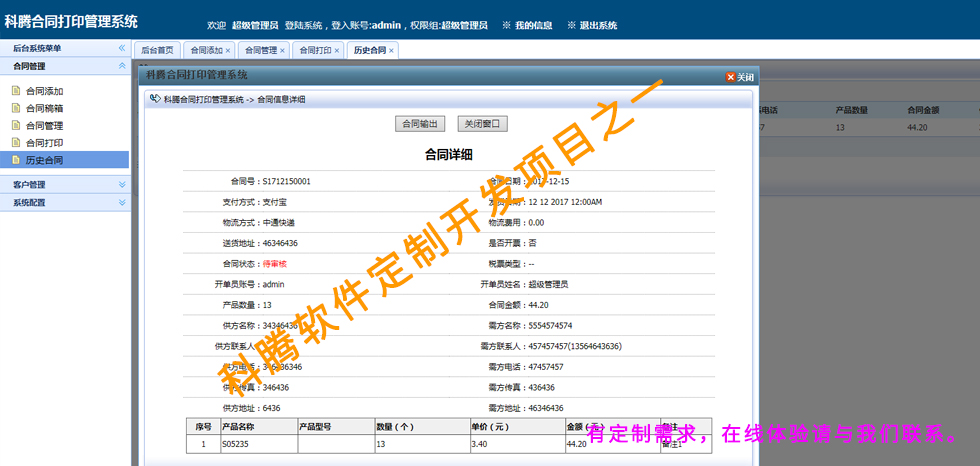
Task: Click the 历史合同 page icon in sidebar
Action: pos(16,160)
